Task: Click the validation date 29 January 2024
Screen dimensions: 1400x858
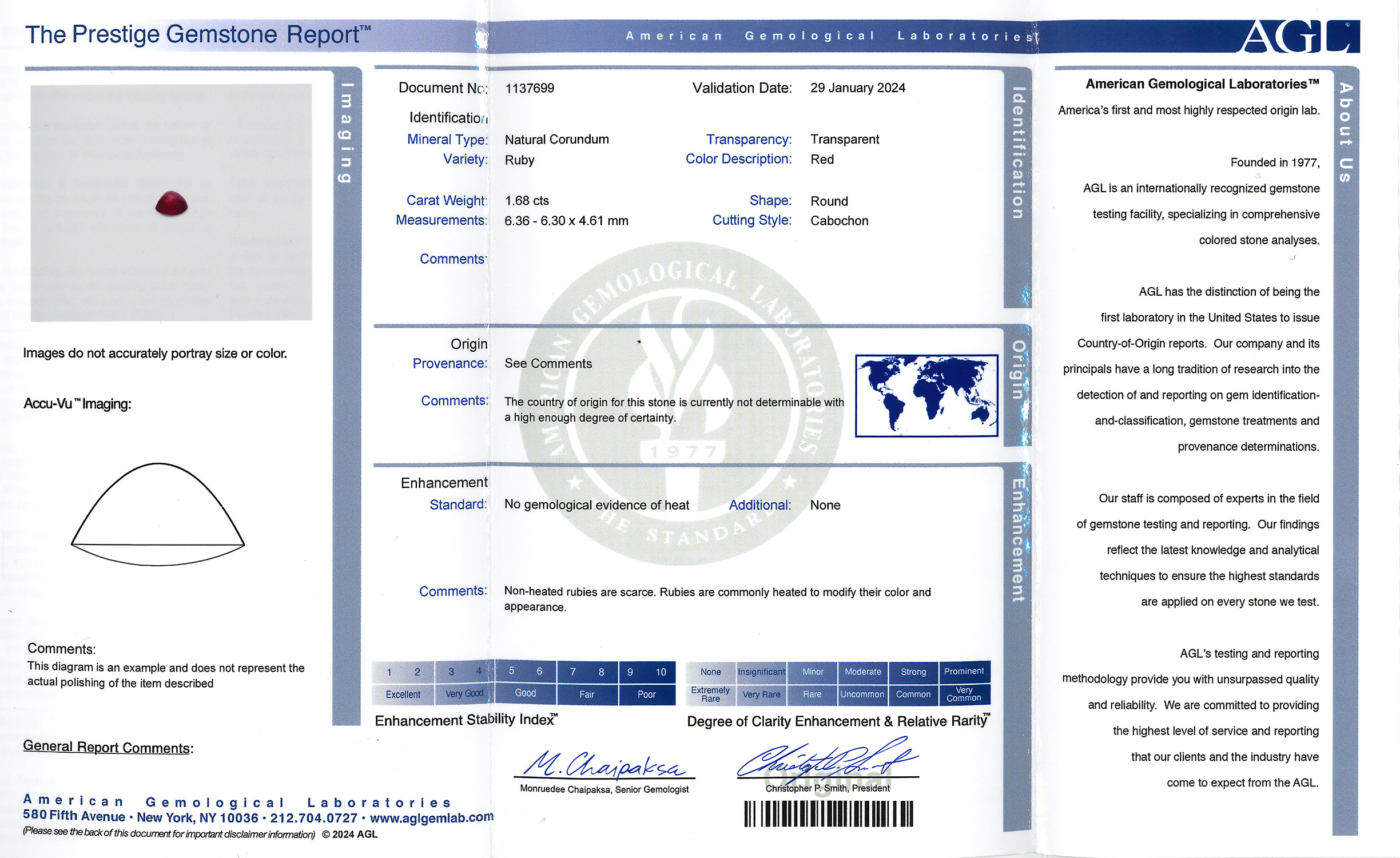Action: [858, 88]
